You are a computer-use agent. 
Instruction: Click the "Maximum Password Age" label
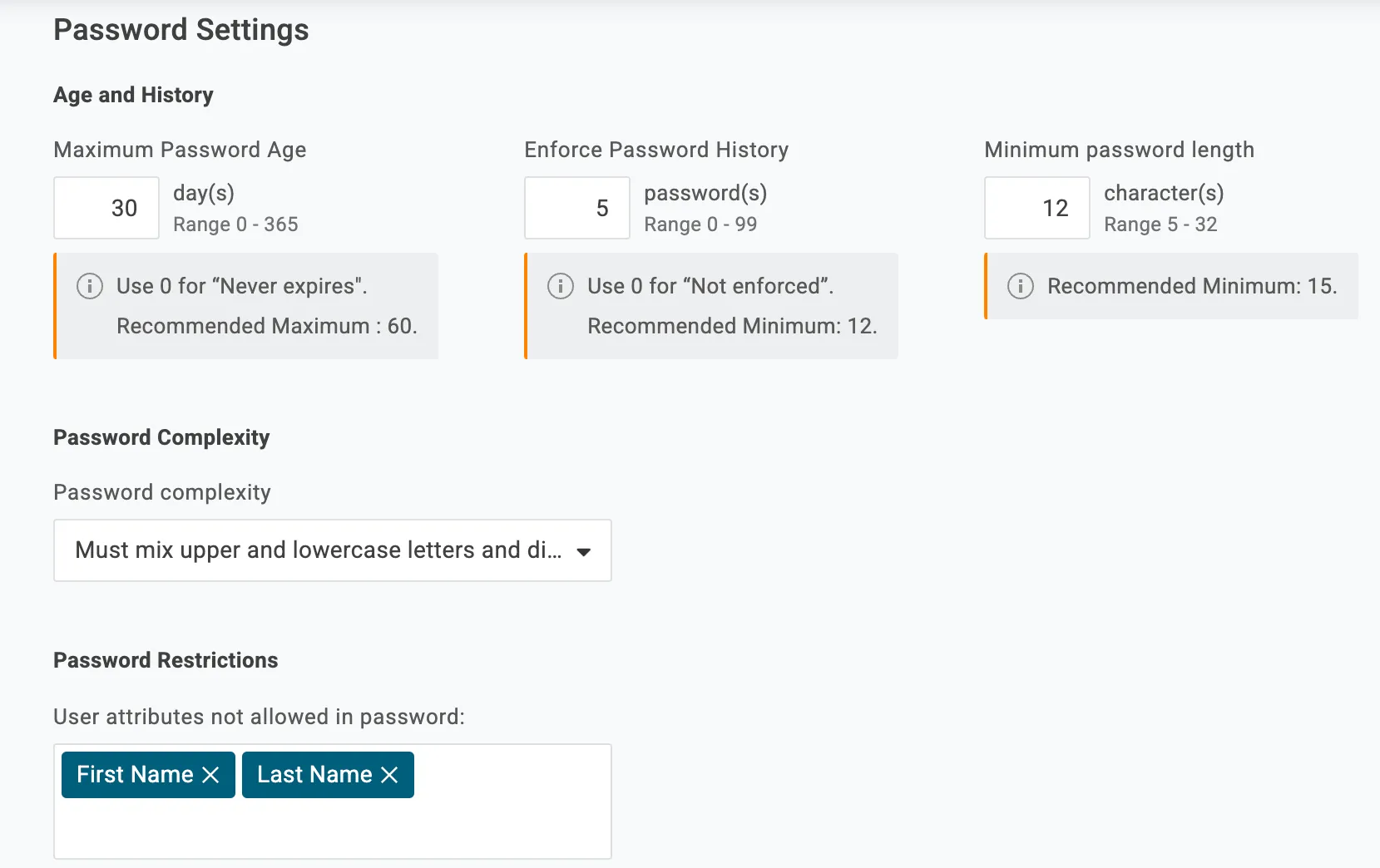coord(180,150)
